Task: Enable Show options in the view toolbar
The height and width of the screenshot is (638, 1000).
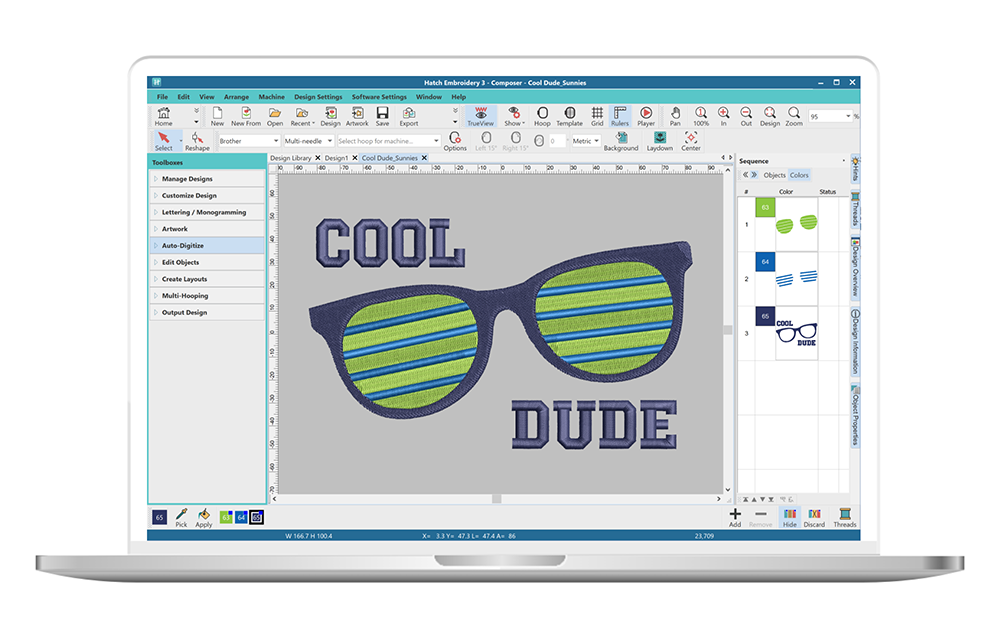Action: pyautogui.click(x=513, y=115)
